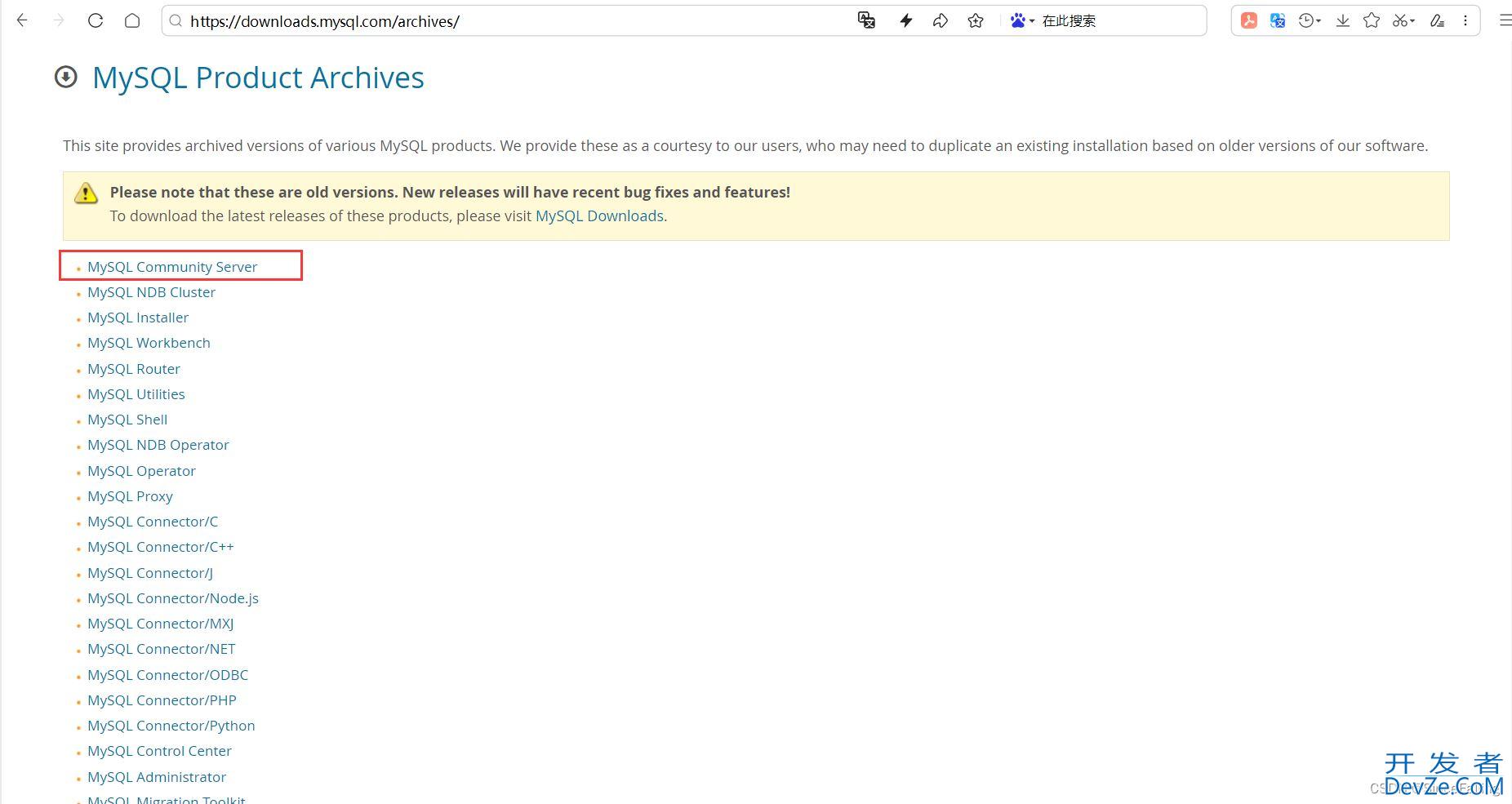The width and height of the screenshot is (1512, 804).
Task: Open MySQL Workbench archive link
Action: (149, 343)
